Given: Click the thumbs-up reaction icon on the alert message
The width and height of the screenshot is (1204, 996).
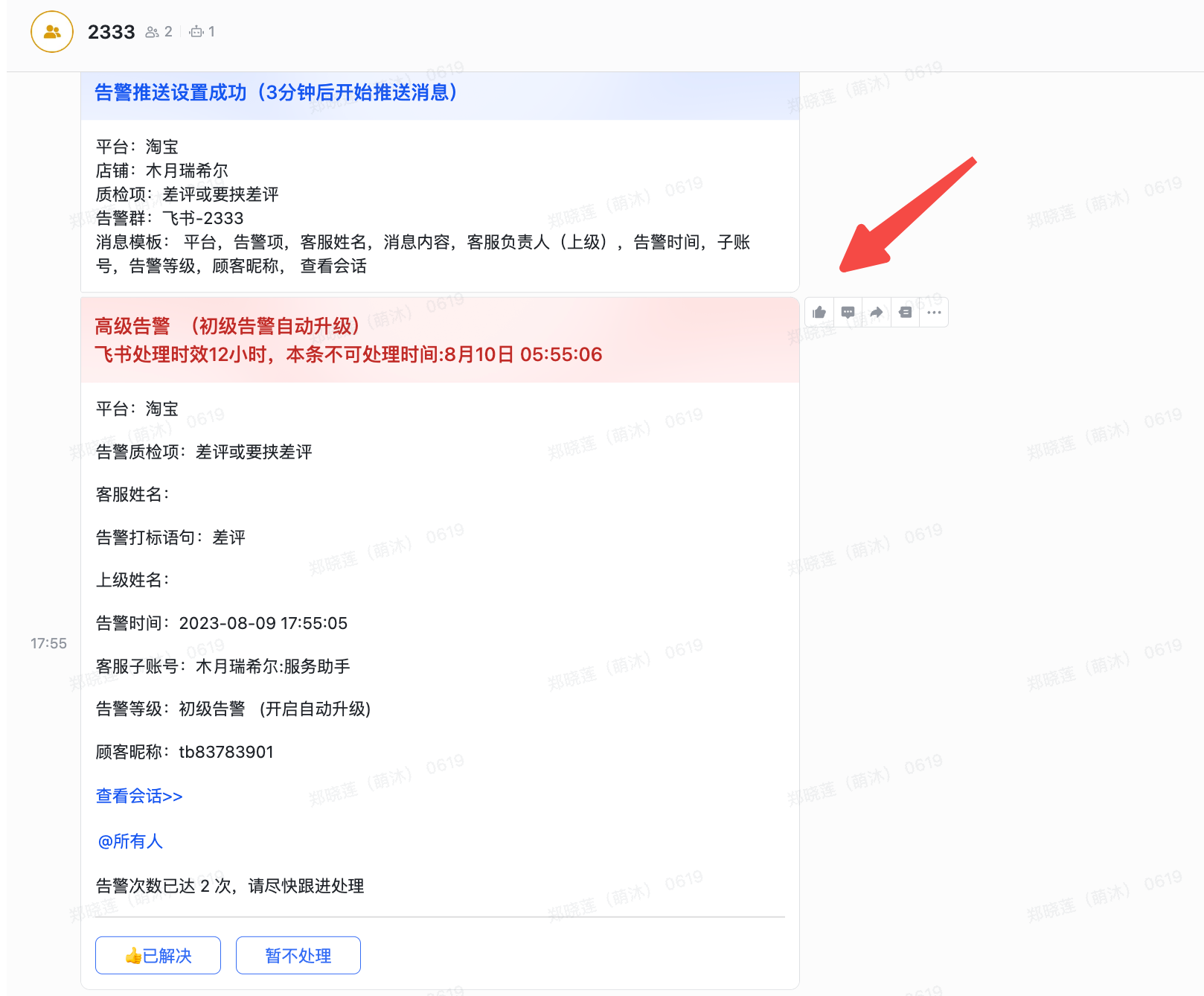Looking at the screenshot, I should [x=819, y=313].
